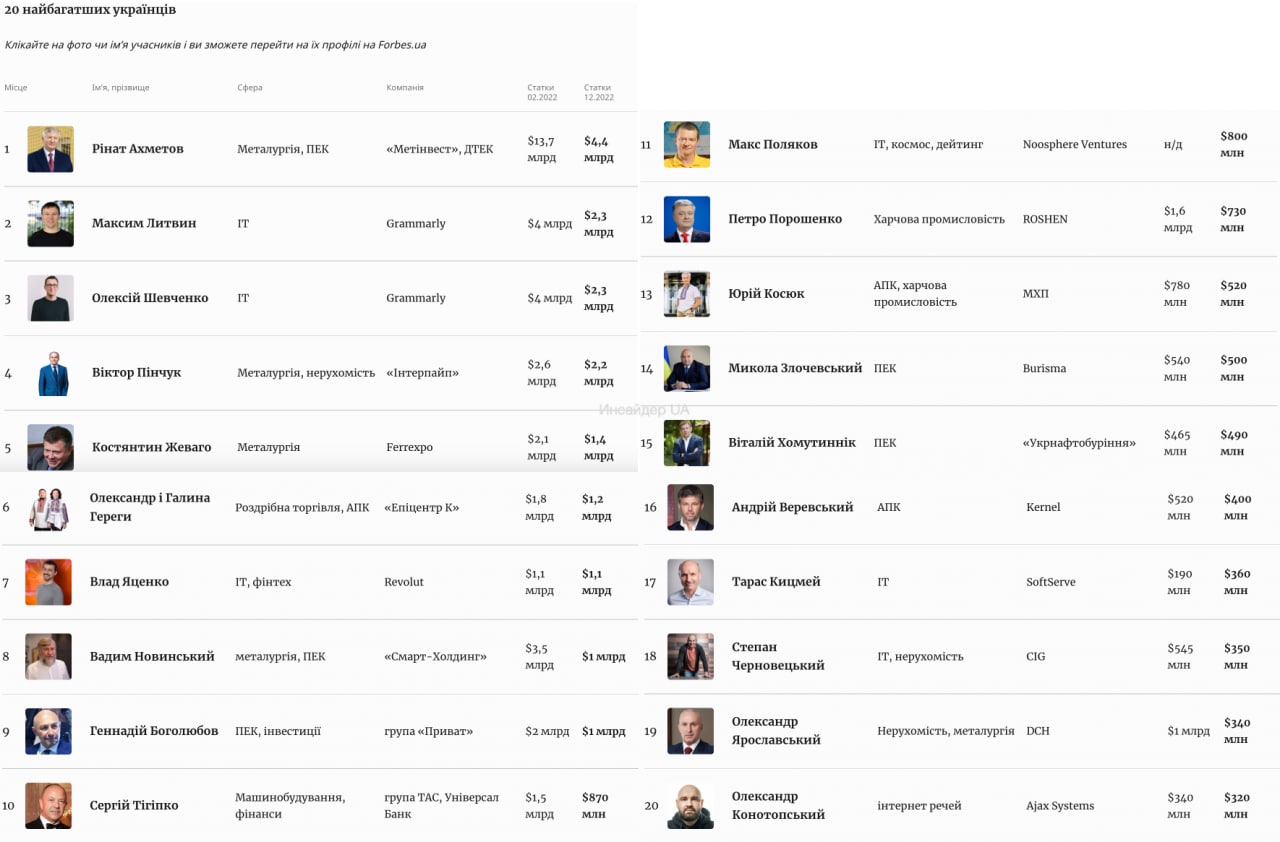Click the Вадим Новинський name link
Screen dimensions: 1280x842
(152, 657)
